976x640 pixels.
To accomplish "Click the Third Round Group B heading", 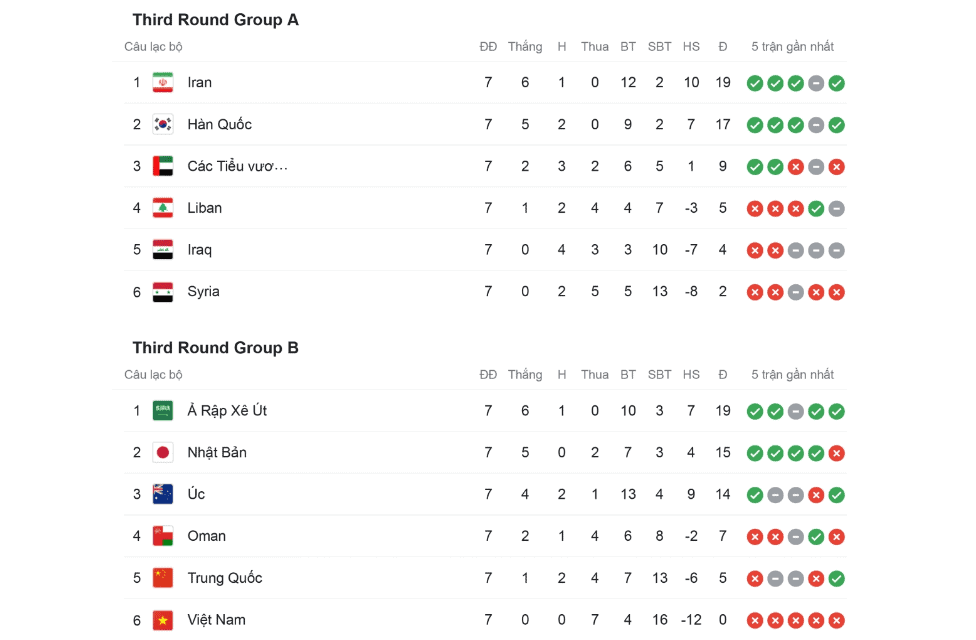I will pyautogui.click(x=215, y=348).
